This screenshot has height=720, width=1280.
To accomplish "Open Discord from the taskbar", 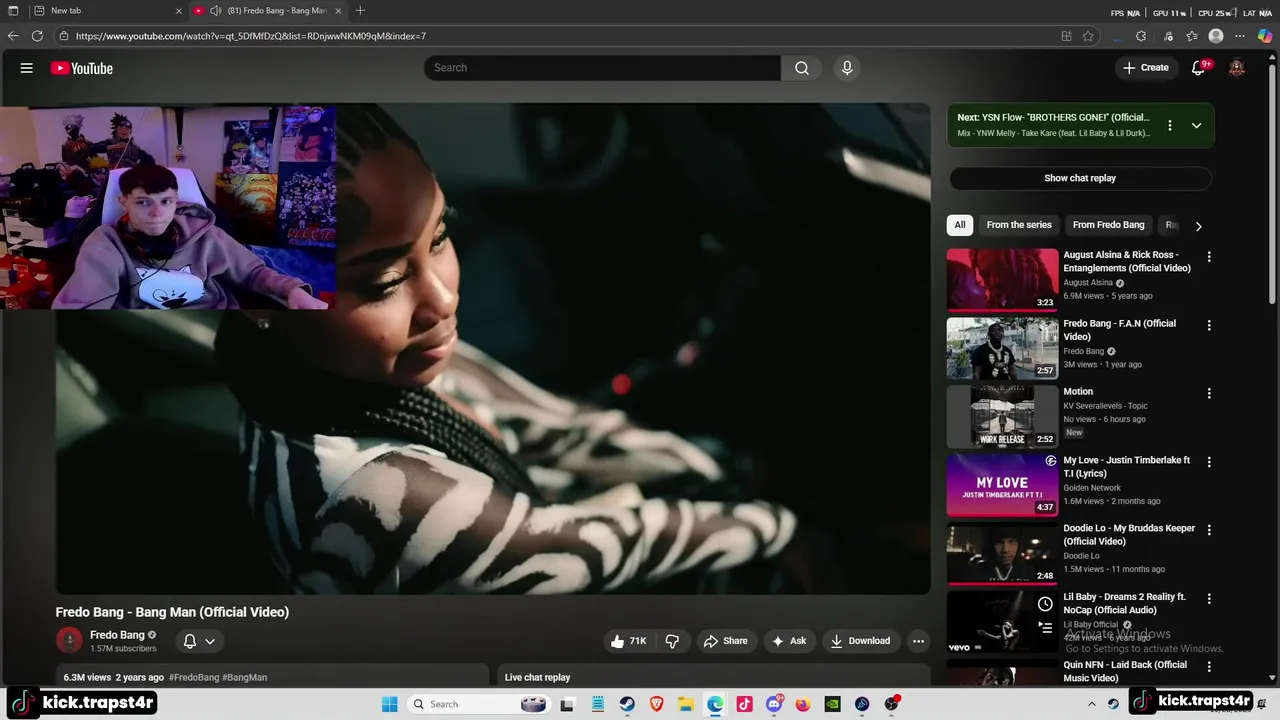I will point(774,704).
